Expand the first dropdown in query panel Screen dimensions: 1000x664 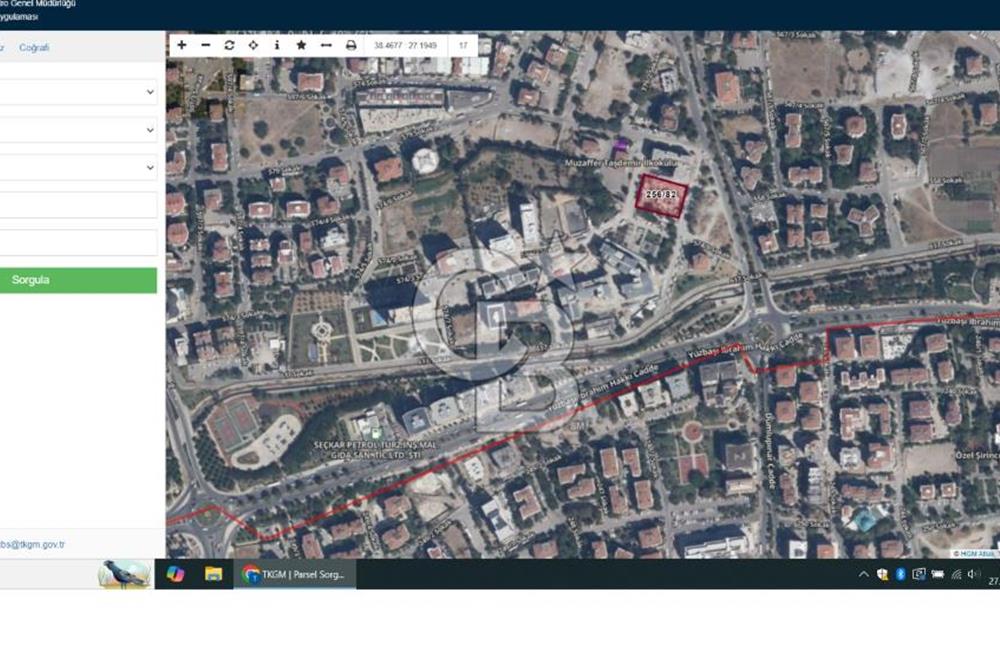click(x=78, y=92)
